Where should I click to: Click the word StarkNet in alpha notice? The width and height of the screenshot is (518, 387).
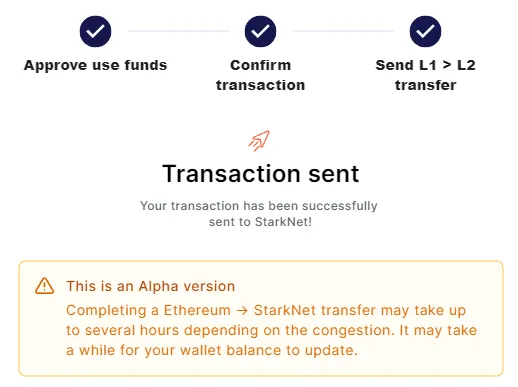click(285, 310)
